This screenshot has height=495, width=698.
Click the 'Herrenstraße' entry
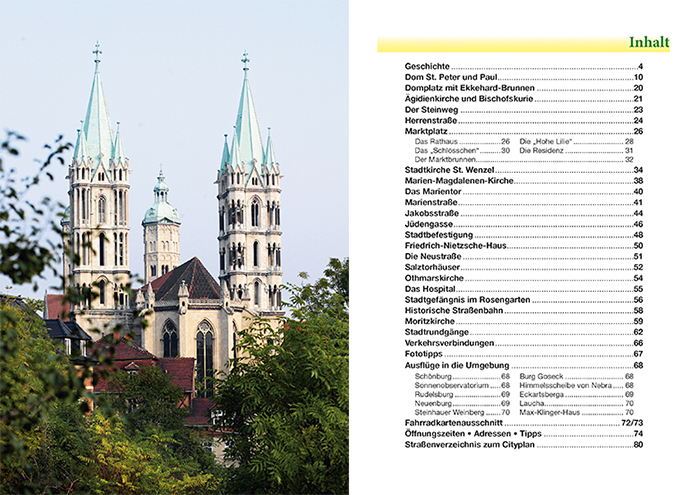pos(524,120)
